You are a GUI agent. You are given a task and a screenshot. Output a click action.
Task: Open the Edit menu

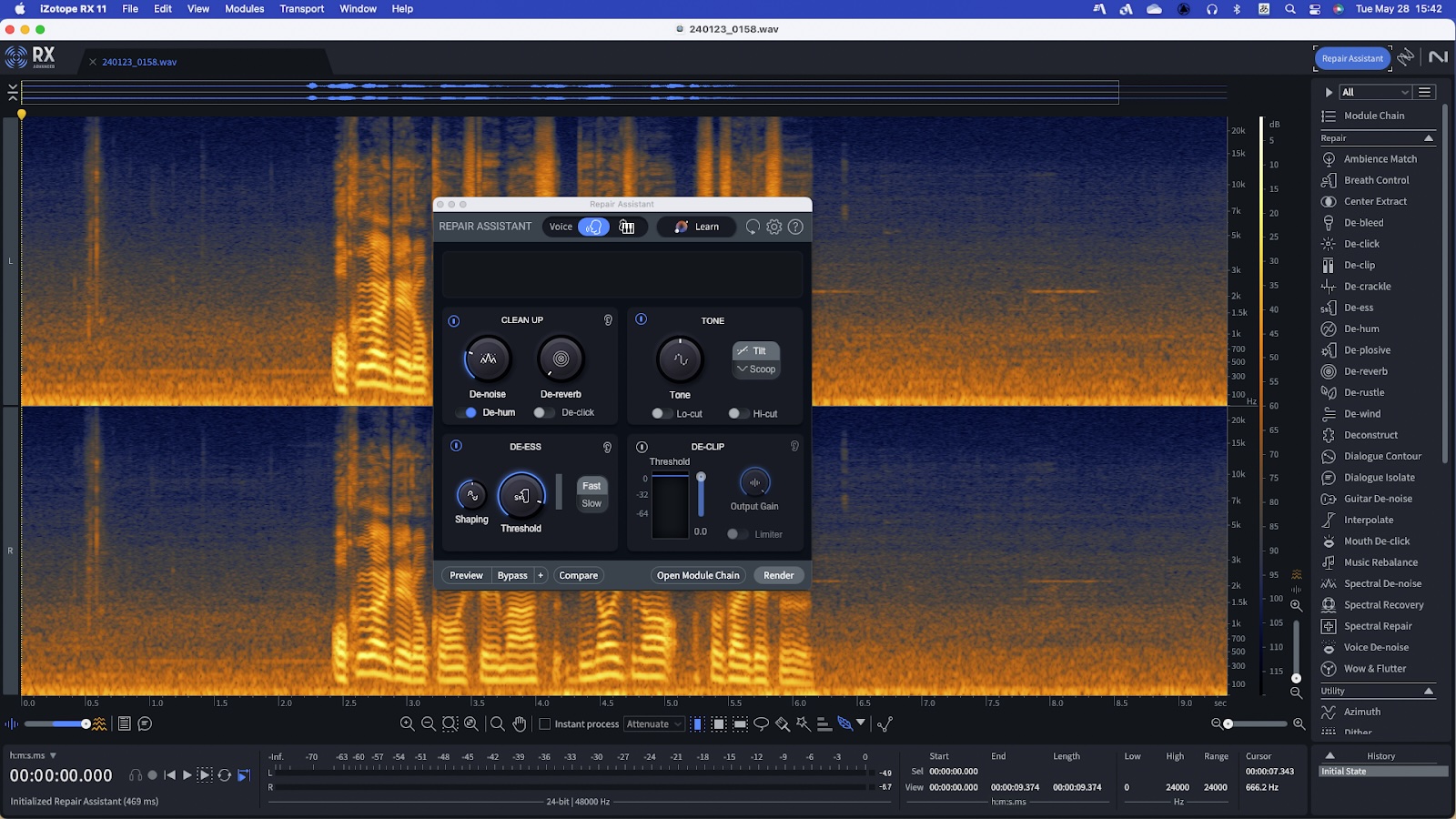click(x=163, y=9)
